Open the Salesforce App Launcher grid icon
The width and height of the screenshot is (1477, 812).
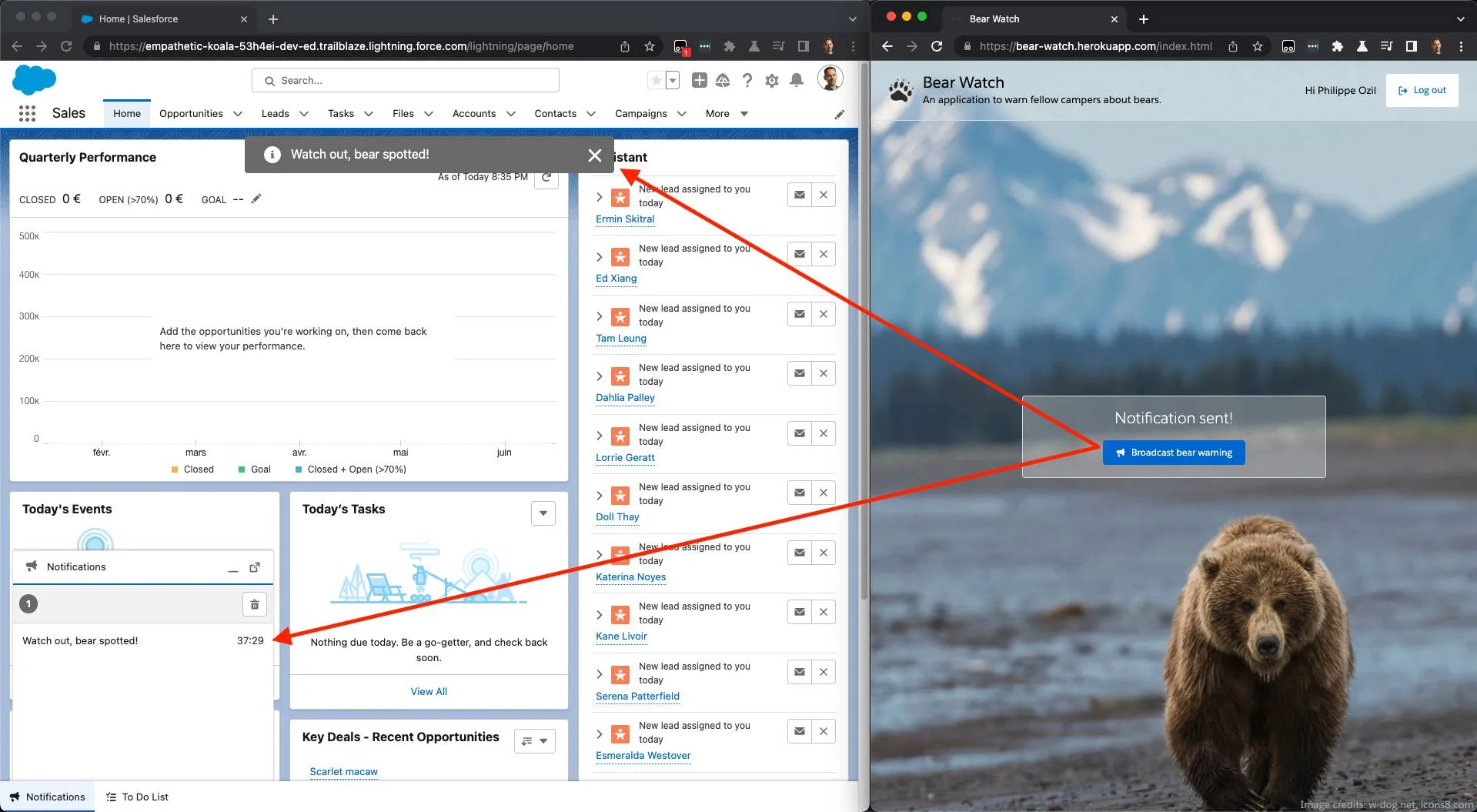click(27, 113)
